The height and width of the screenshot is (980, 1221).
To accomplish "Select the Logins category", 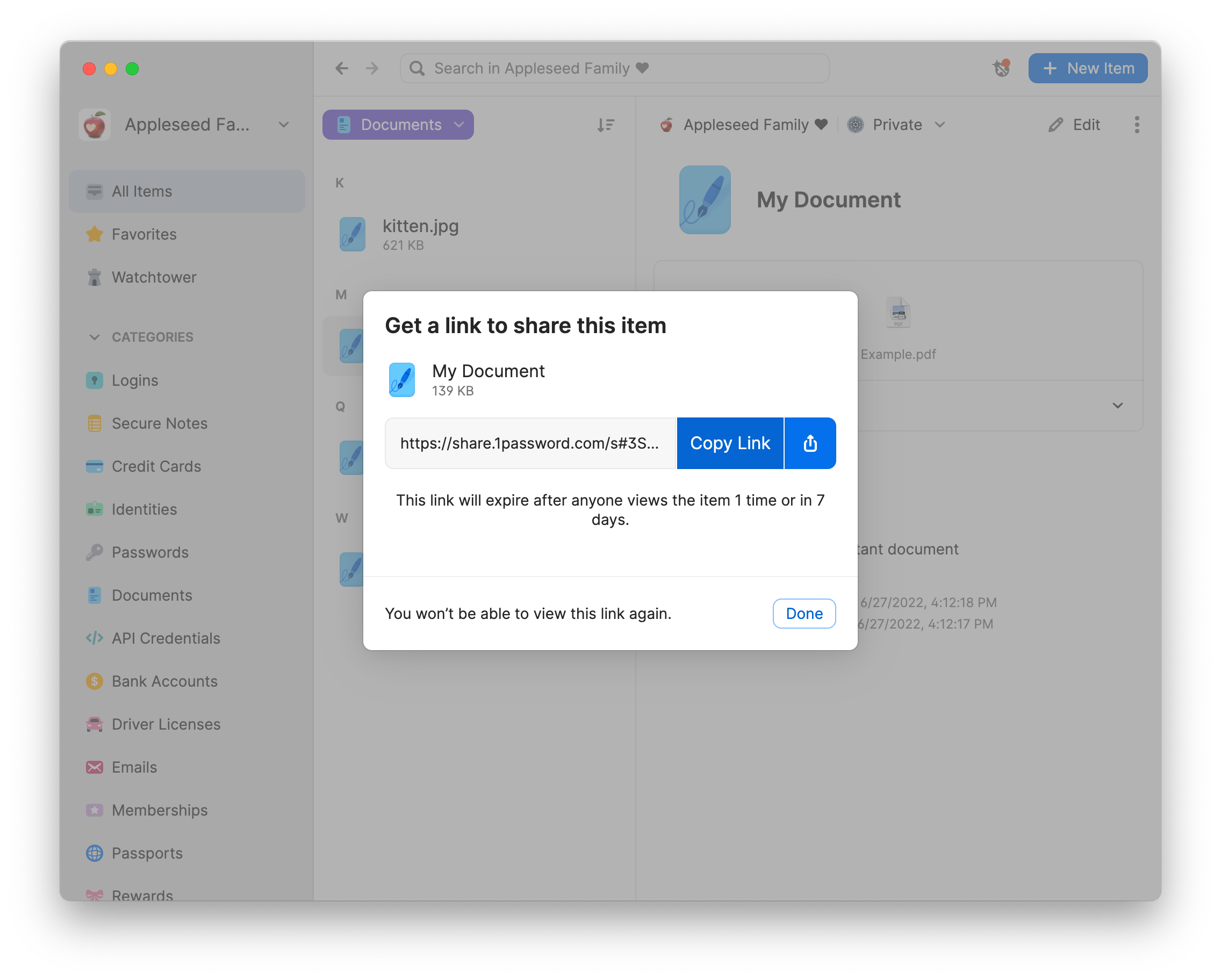I will click(135, 380).
